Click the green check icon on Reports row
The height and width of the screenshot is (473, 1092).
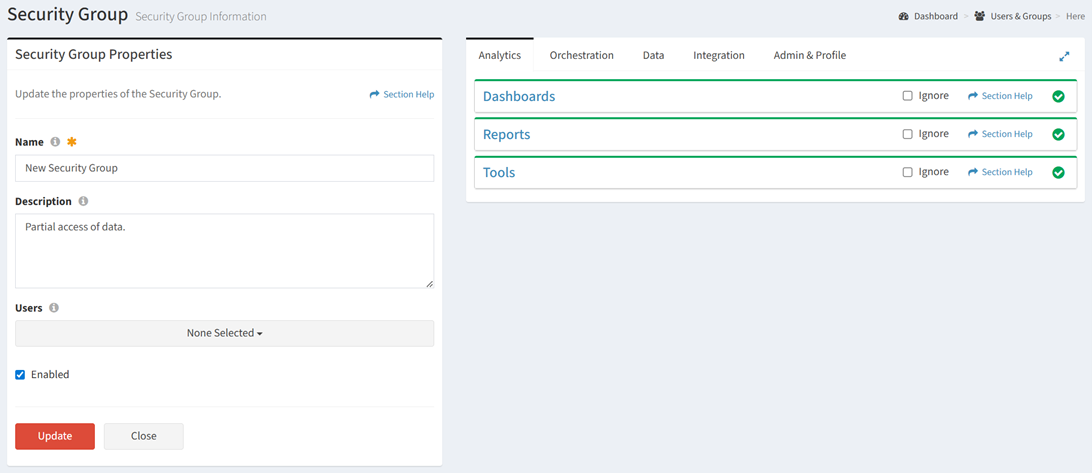coord(1059,134)
